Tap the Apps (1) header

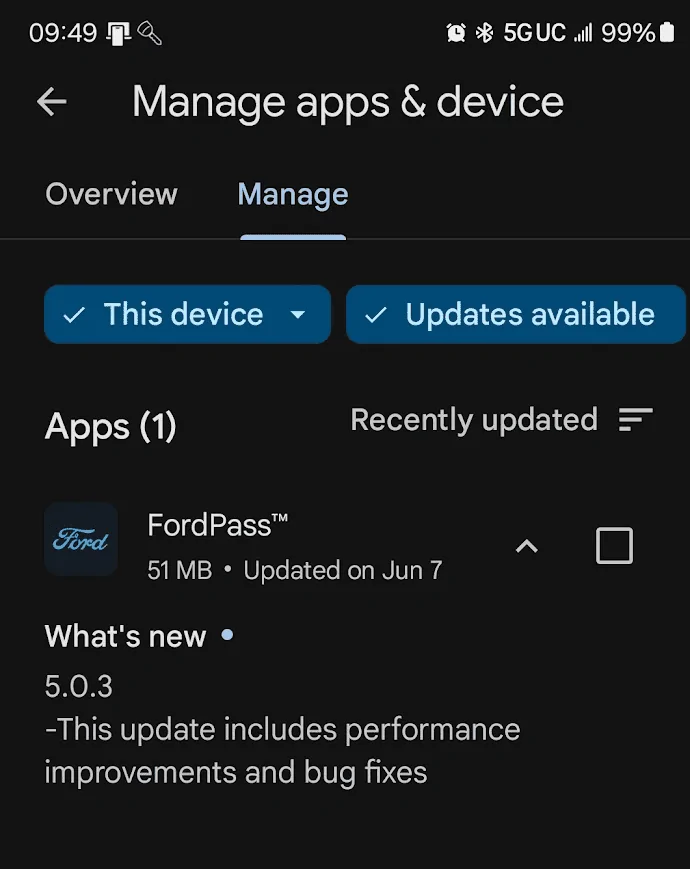pyautogui.click(x=110, y=427)
